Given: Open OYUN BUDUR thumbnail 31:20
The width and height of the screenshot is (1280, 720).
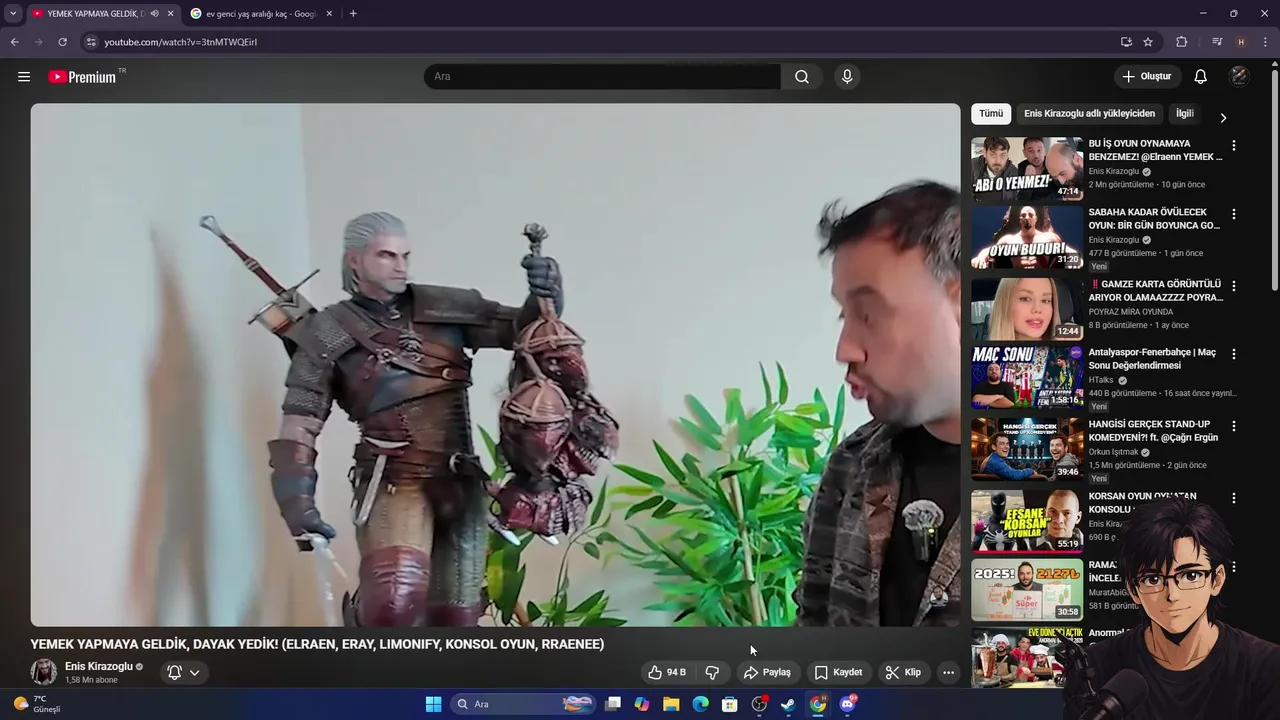Looking at the screenshot, I should tap(1027, 237).
